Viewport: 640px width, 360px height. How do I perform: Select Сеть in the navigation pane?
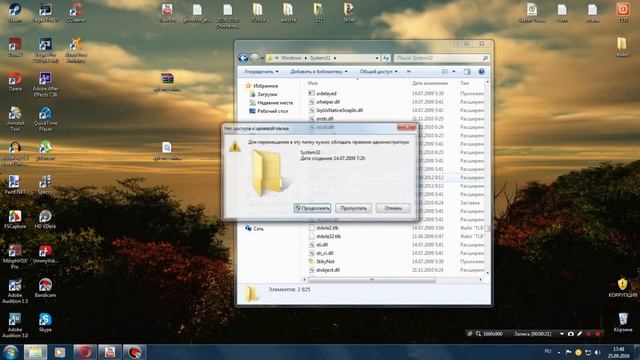coord(258,229)
